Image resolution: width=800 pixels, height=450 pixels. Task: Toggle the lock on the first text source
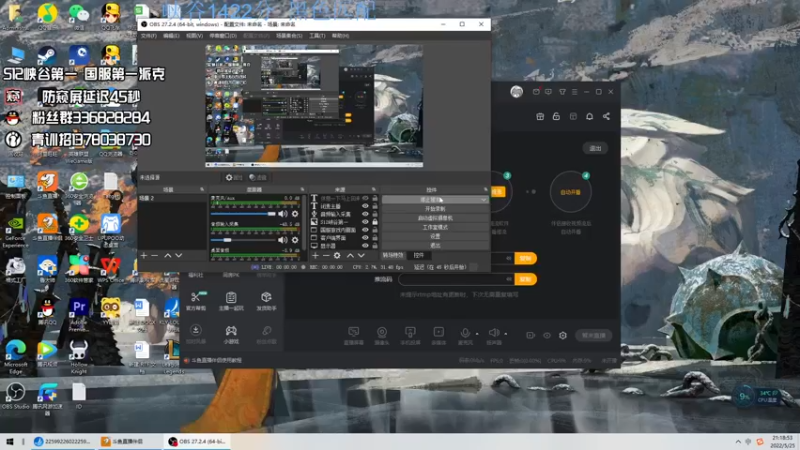pyautogui.click(x=375, y=198)
